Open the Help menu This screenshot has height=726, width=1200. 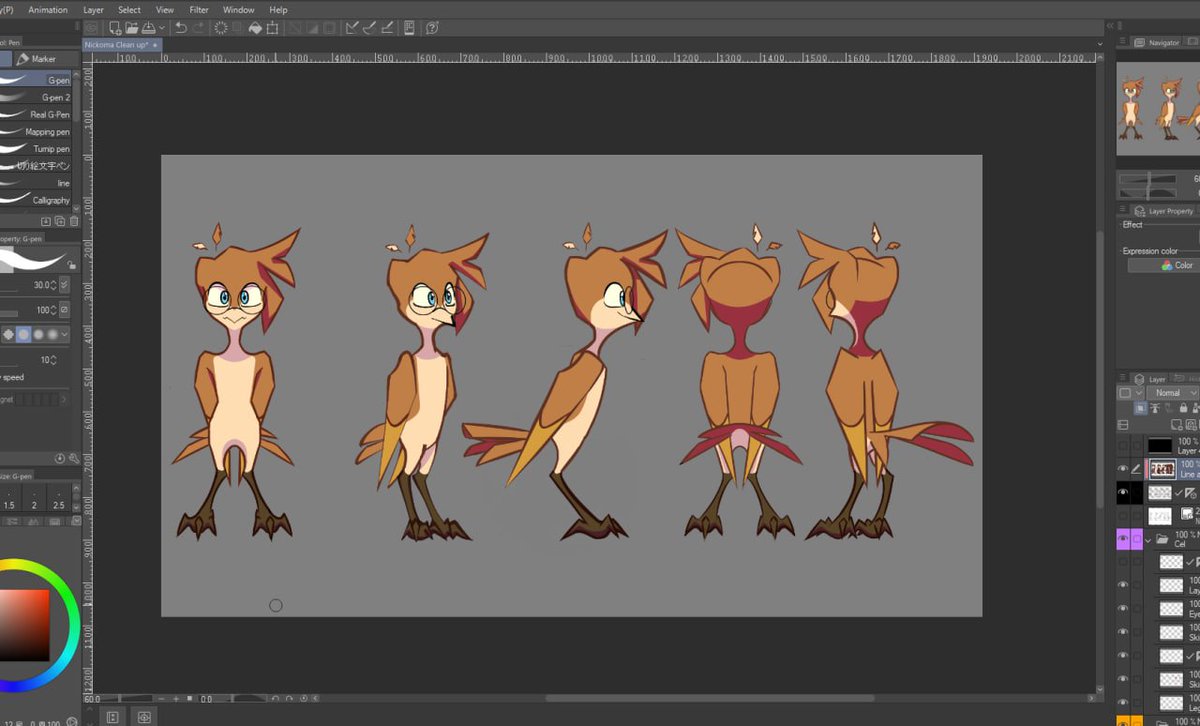click(x=278, y=10)
